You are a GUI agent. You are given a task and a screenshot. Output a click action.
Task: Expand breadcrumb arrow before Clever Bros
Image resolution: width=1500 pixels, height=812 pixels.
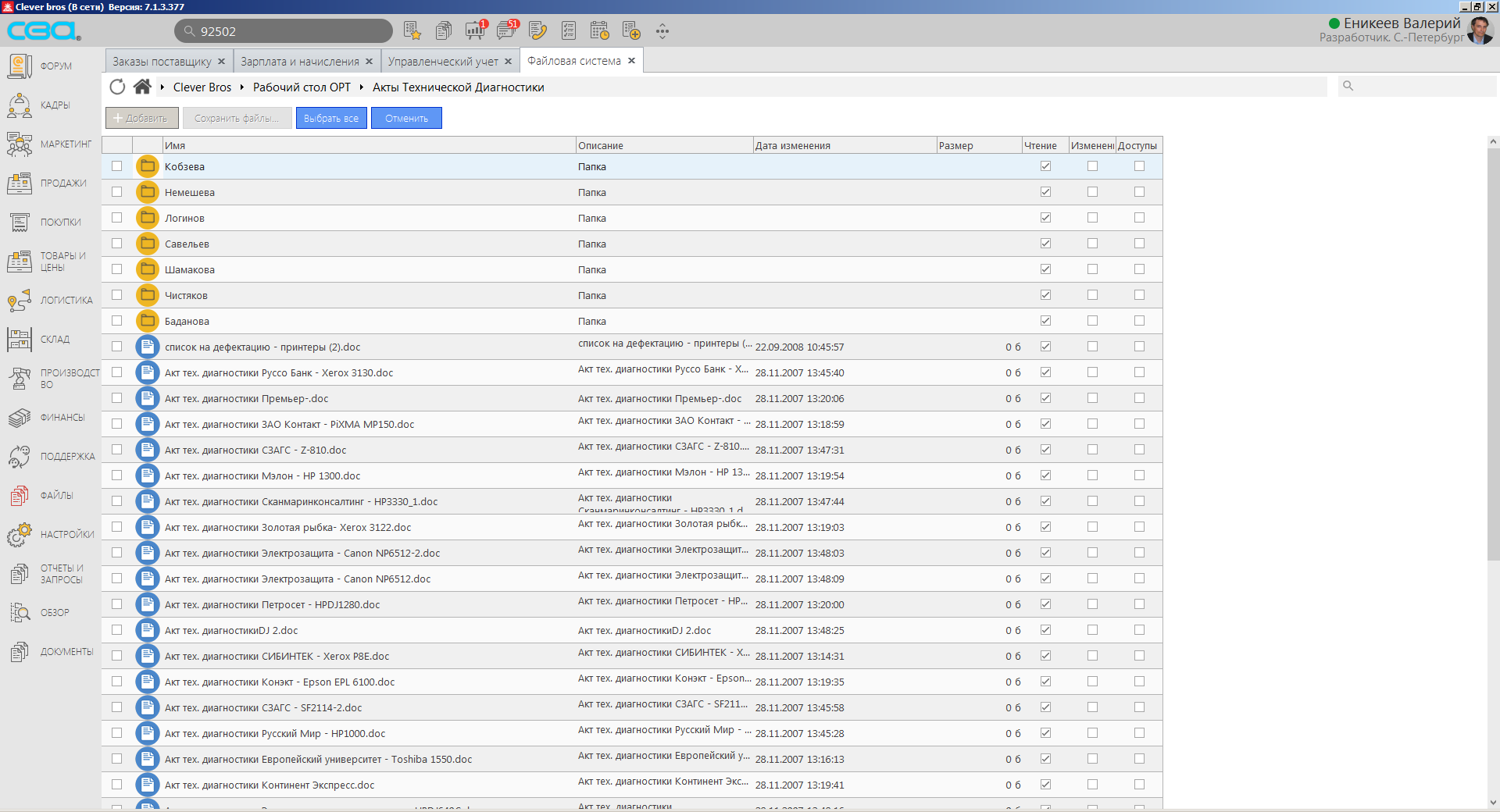click(162, 87)
